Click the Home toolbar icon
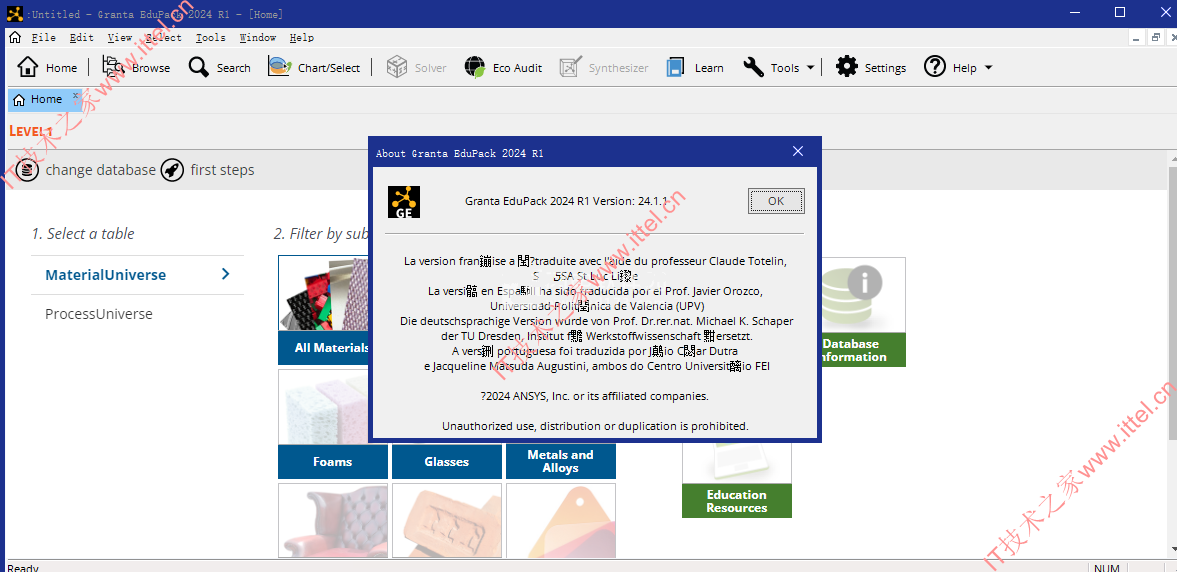 click(28, 68)
